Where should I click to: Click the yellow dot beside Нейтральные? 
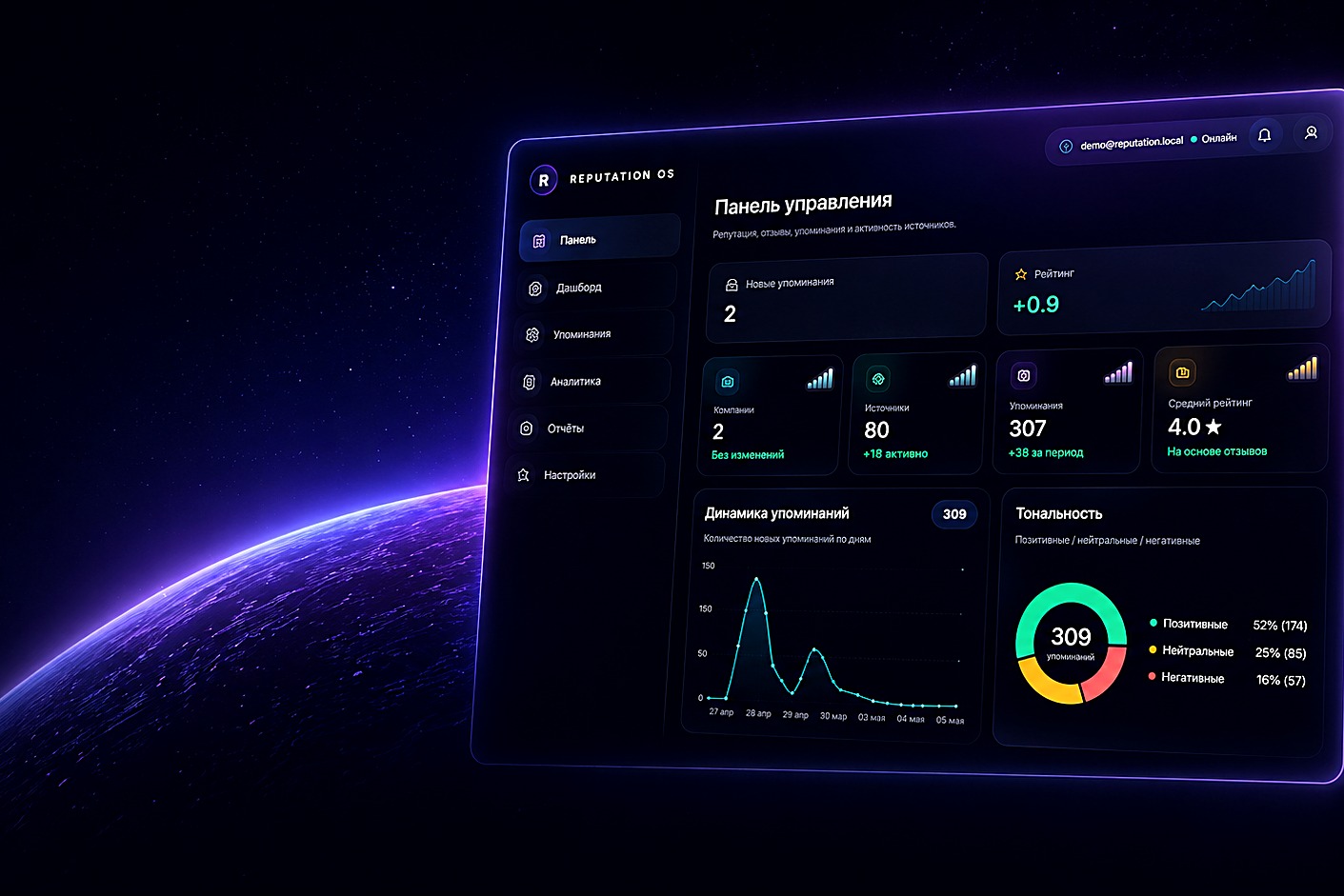click(1153, 649)
